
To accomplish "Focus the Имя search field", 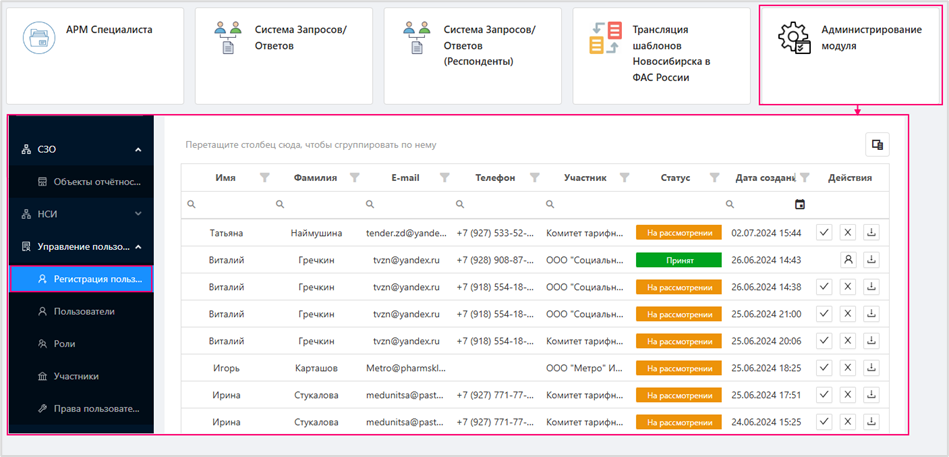I will [226, 205].
